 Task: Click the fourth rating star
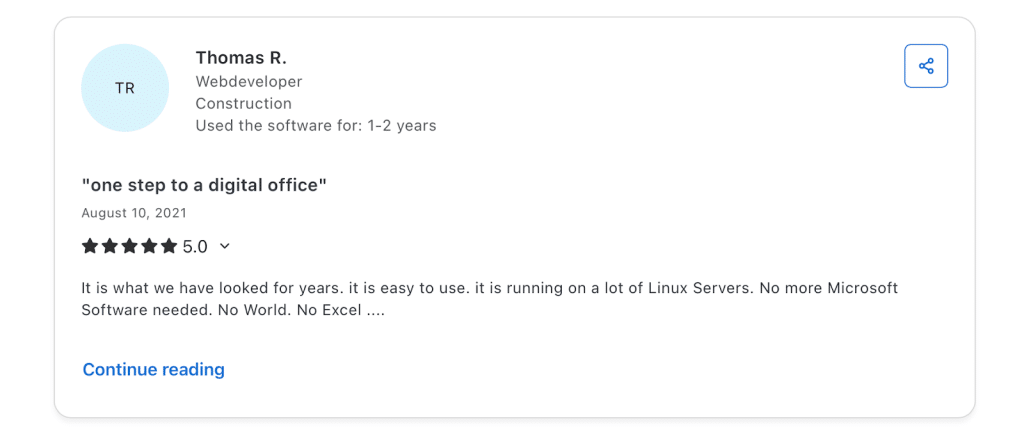click(150, 246)
